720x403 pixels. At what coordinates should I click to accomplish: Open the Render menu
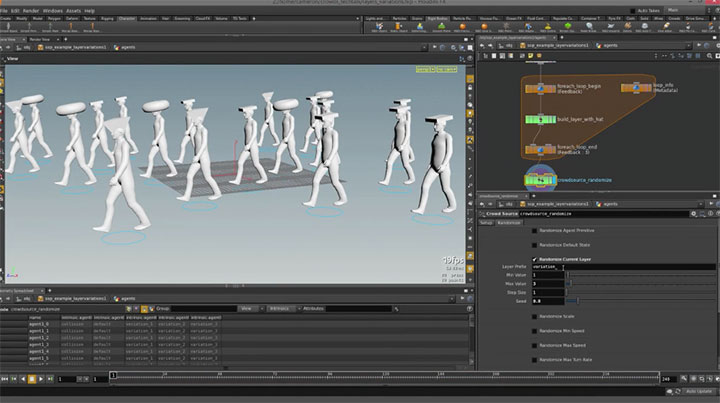31,11
